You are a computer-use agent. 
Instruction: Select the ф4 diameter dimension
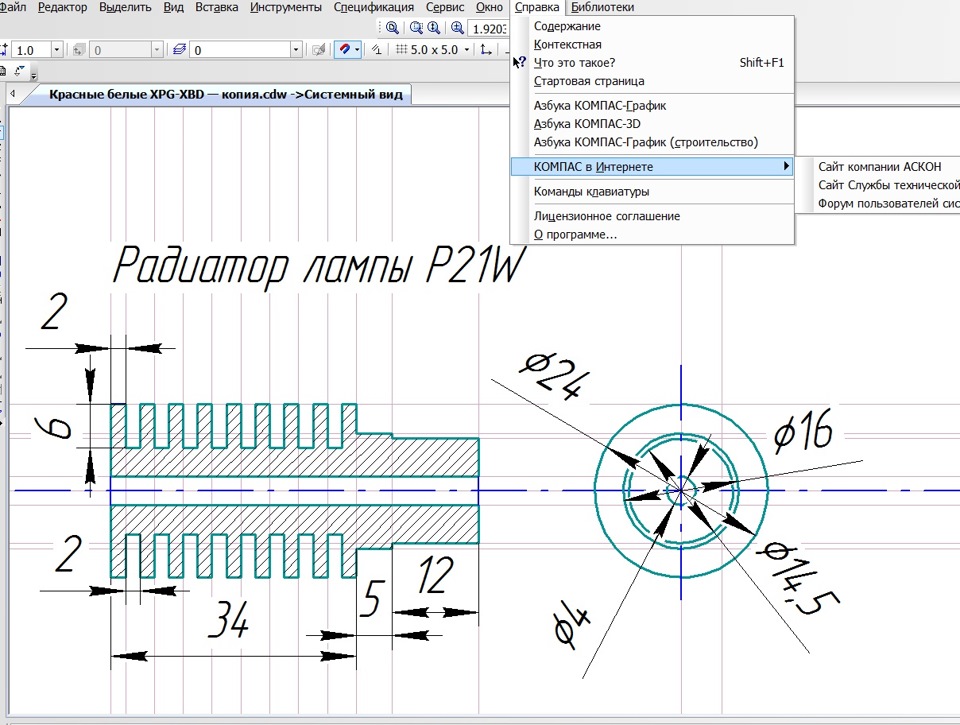pyautogui.click(x=572, y=626)
